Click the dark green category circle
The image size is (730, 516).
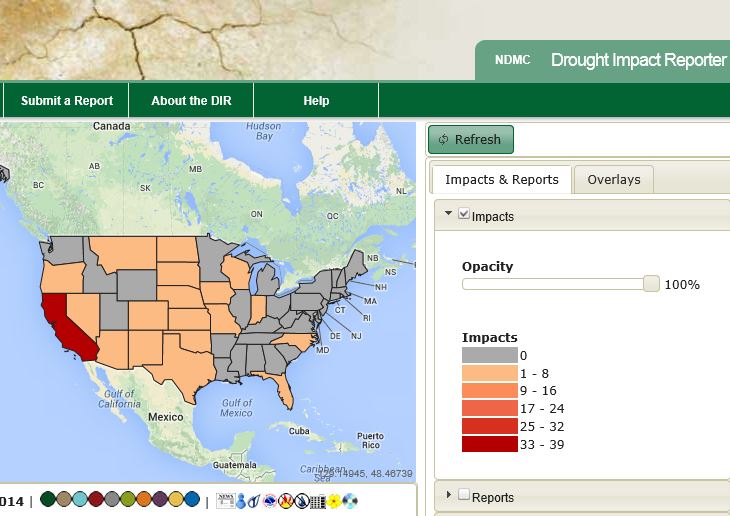click(47, 500)
